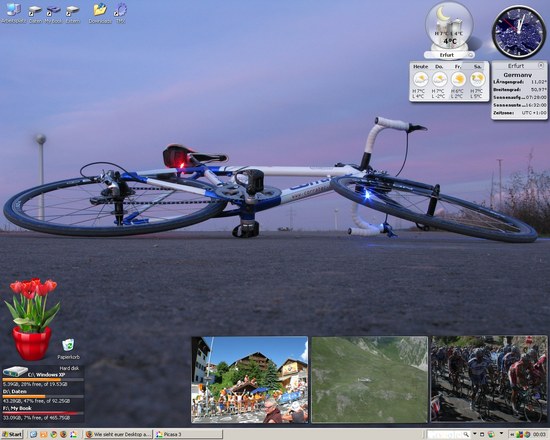Screen dimensions: 550x440
Task: Click the F:\ My Book disk usage bar
Action: pos(43,413)
